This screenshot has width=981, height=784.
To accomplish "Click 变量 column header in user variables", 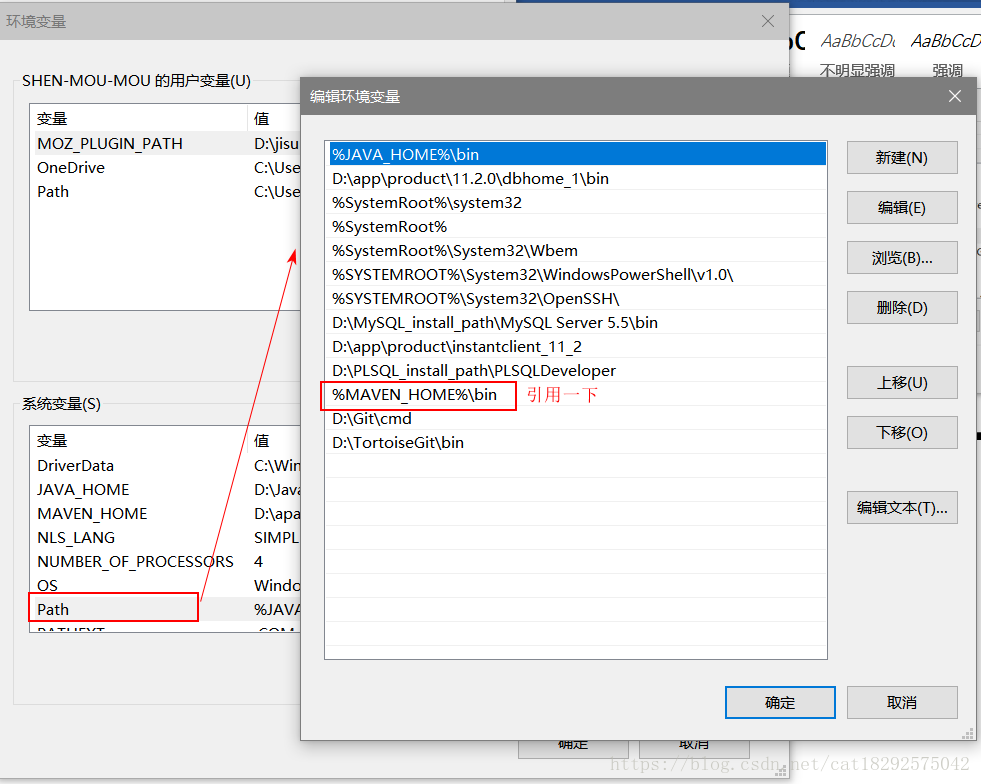I will pos(139,118).
